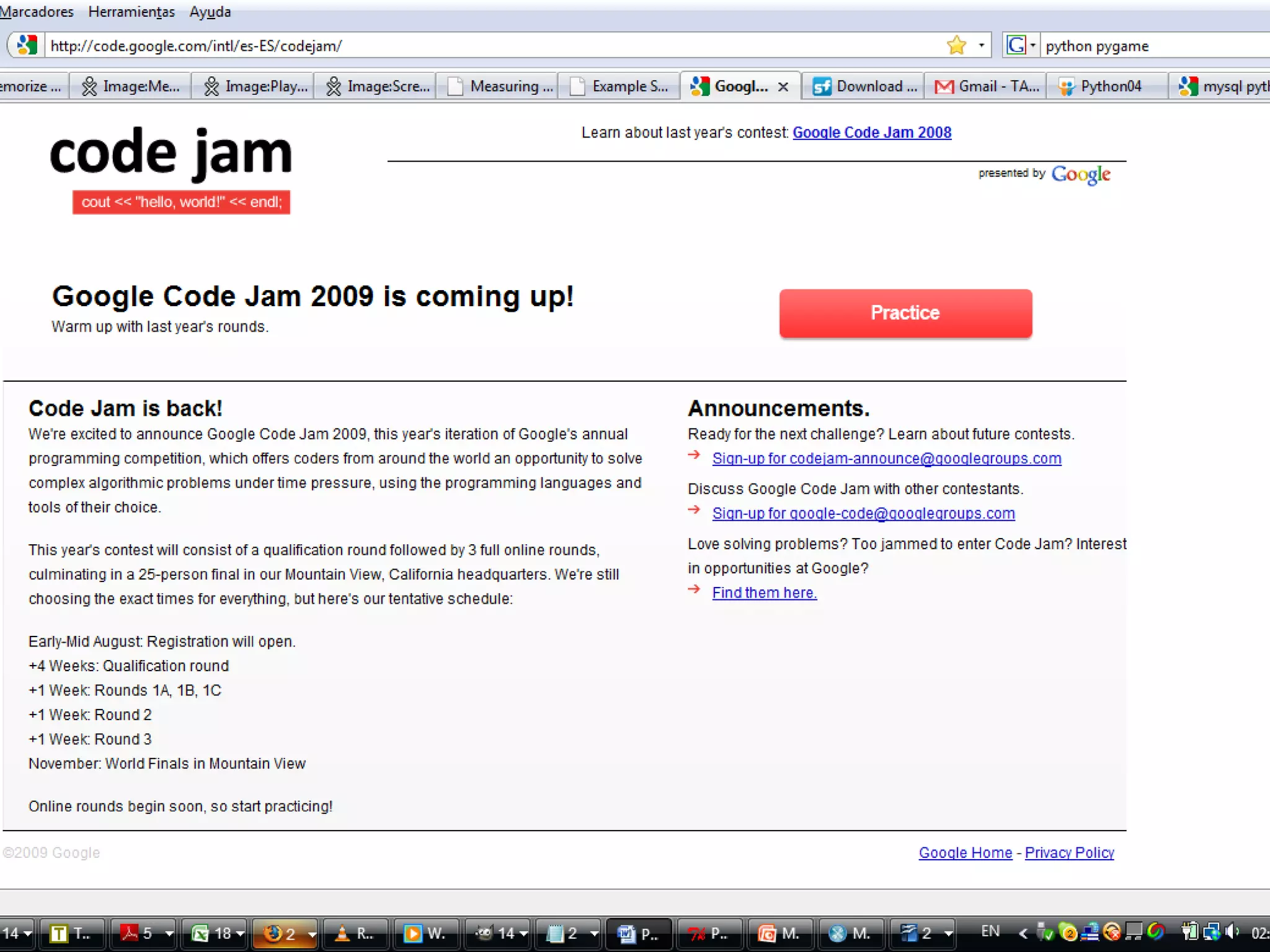Expand the address bar history dropdown arrow
1270x952 pixels.
coord(981,45)
